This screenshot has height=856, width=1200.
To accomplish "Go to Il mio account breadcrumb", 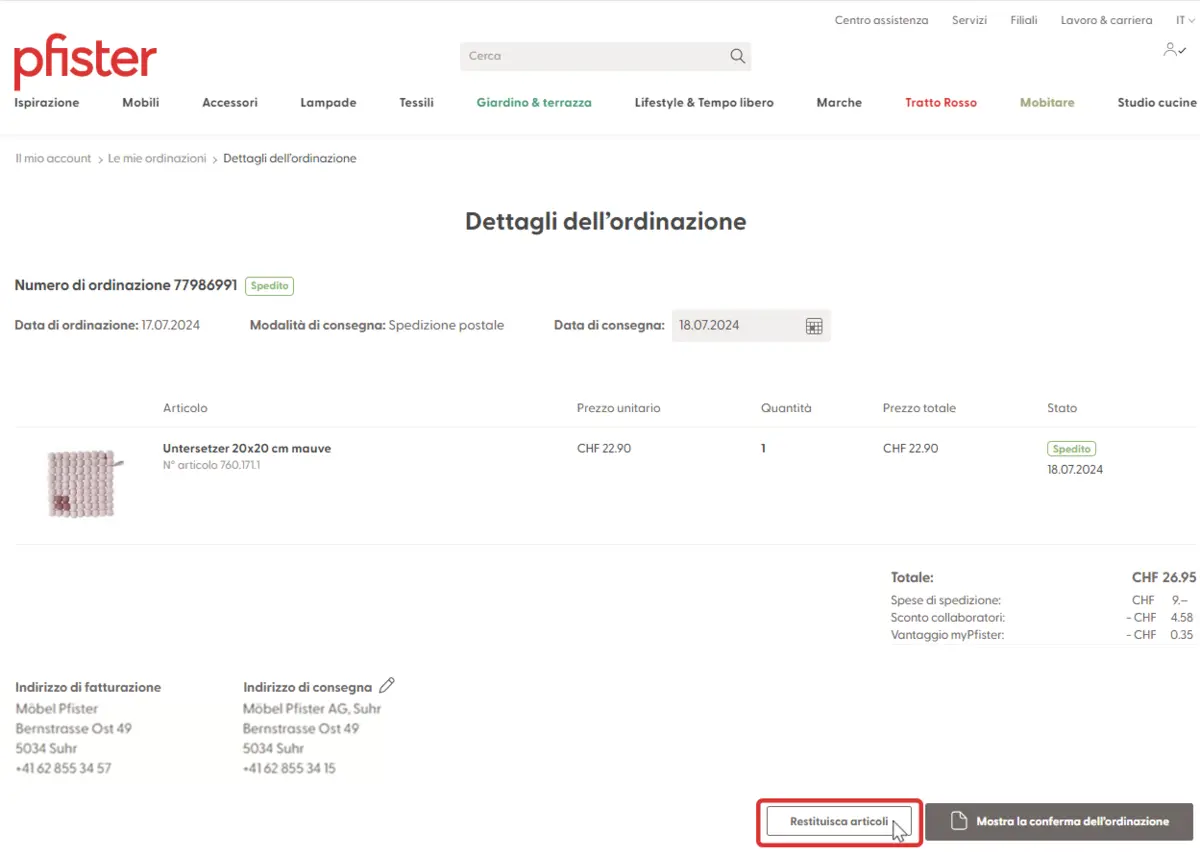I will point(53,158).
